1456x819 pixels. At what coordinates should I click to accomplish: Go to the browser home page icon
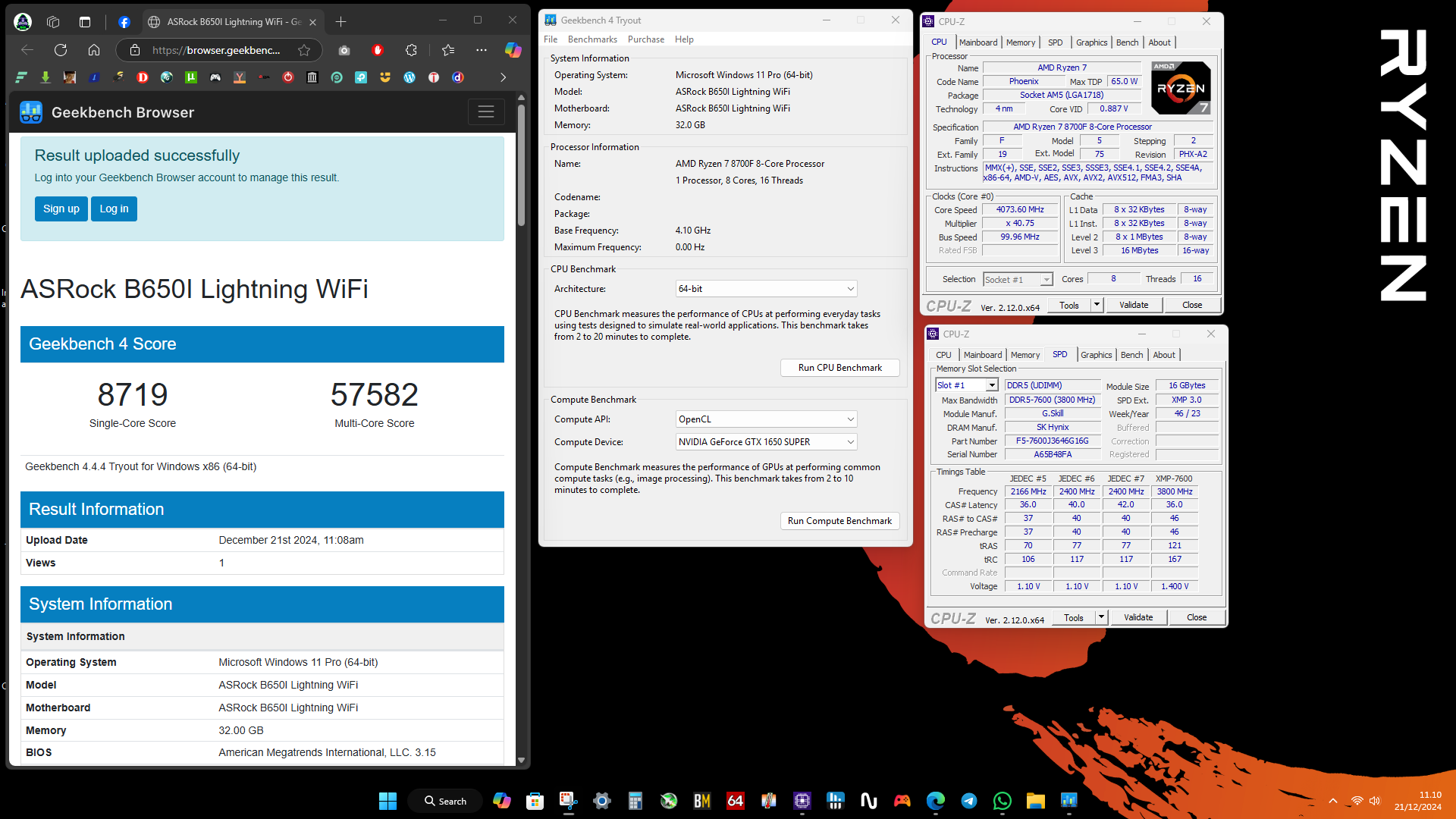pyautogui.click(x=94, y=50)
